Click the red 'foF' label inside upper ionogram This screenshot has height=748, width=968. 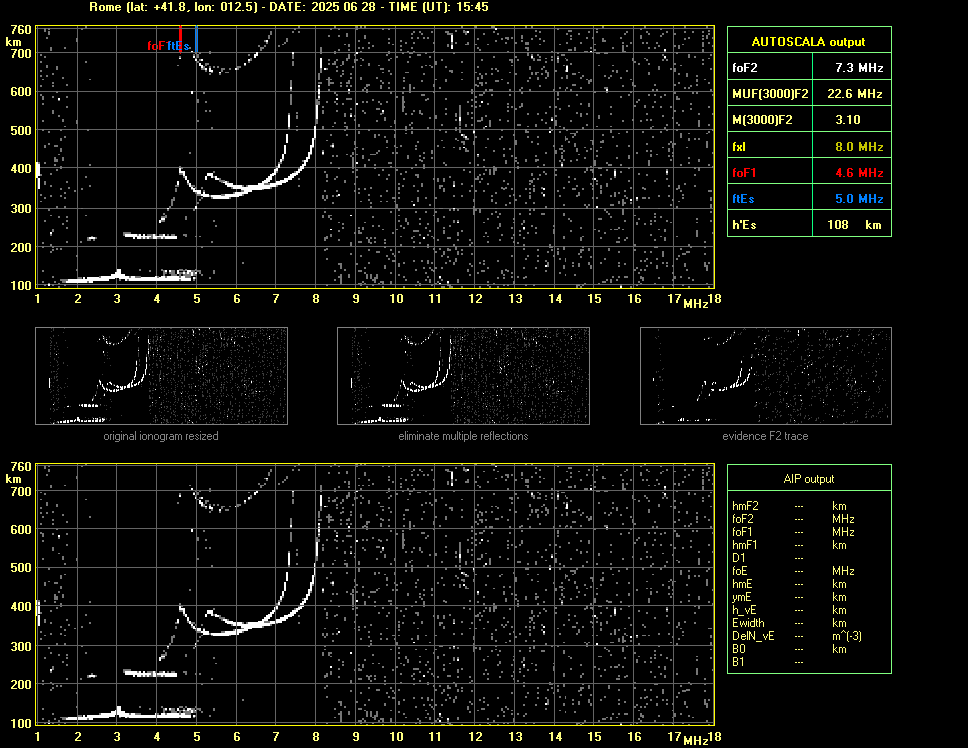click(156, 46)
